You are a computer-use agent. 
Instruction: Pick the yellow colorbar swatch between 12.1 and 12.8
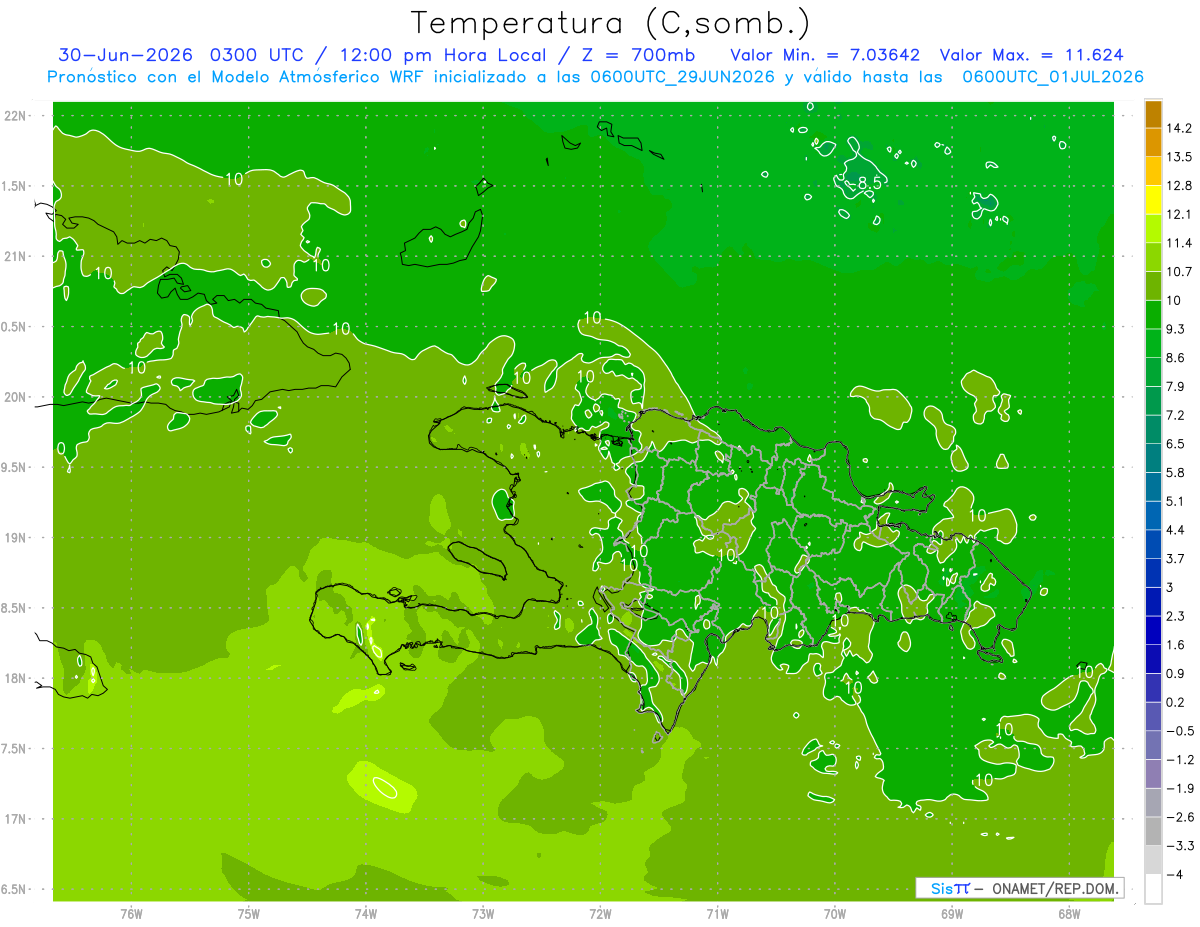[1153, 200]
